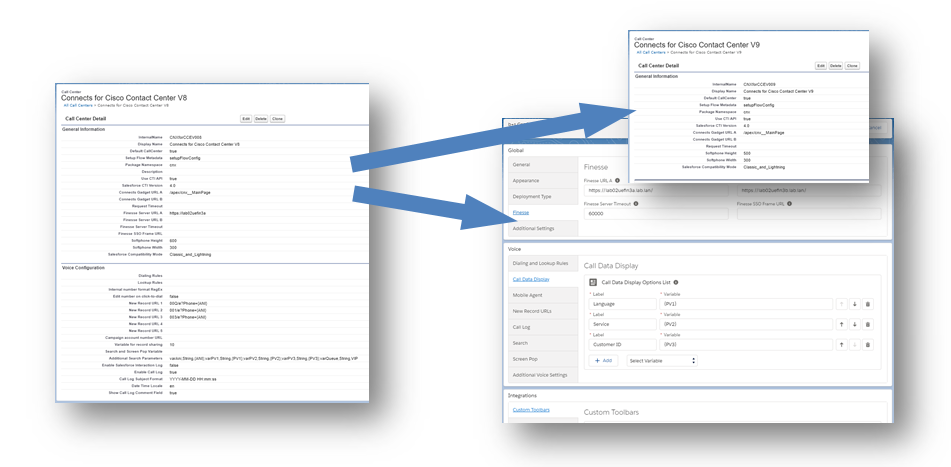Click the Finesse Server Timeout info icon

coord(636,204)
